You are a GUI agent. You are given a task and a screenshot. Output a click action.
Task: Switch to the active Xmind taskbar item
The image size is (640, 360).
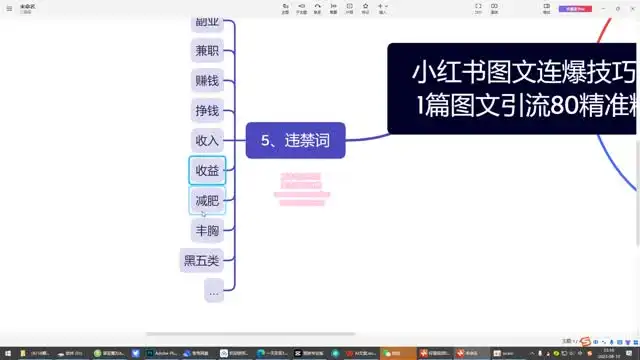tap(472, 353)
